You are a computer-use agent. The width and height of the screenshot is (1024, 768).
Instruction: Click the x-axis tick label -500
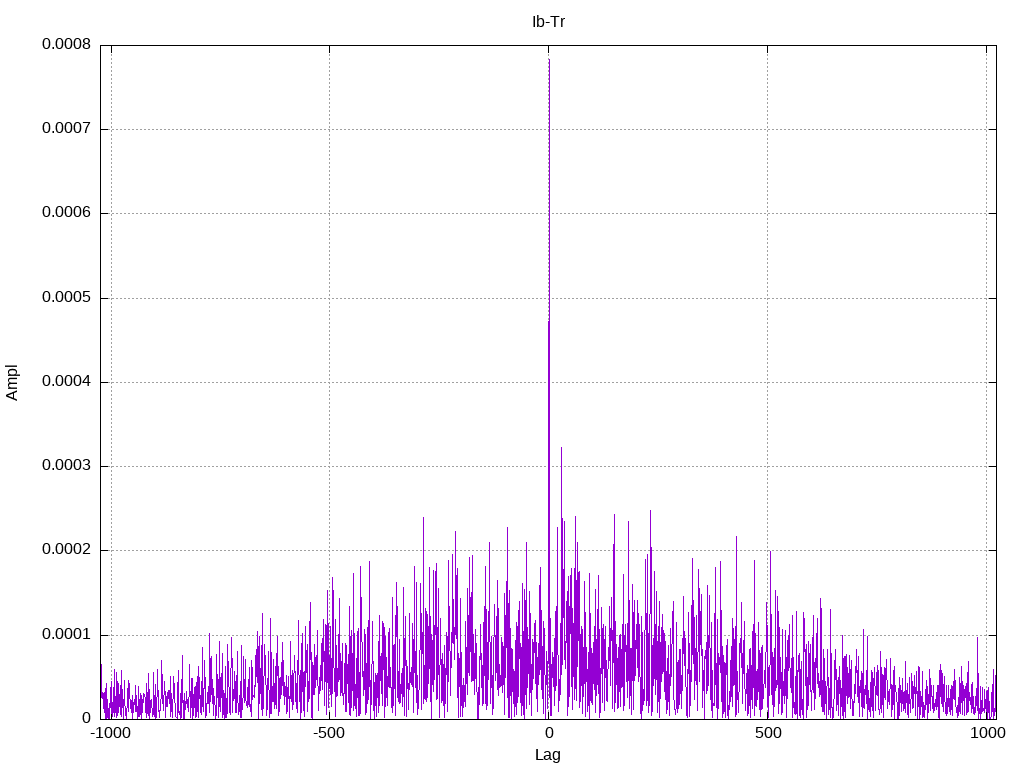pyautogui.click(x=328, y=733)
